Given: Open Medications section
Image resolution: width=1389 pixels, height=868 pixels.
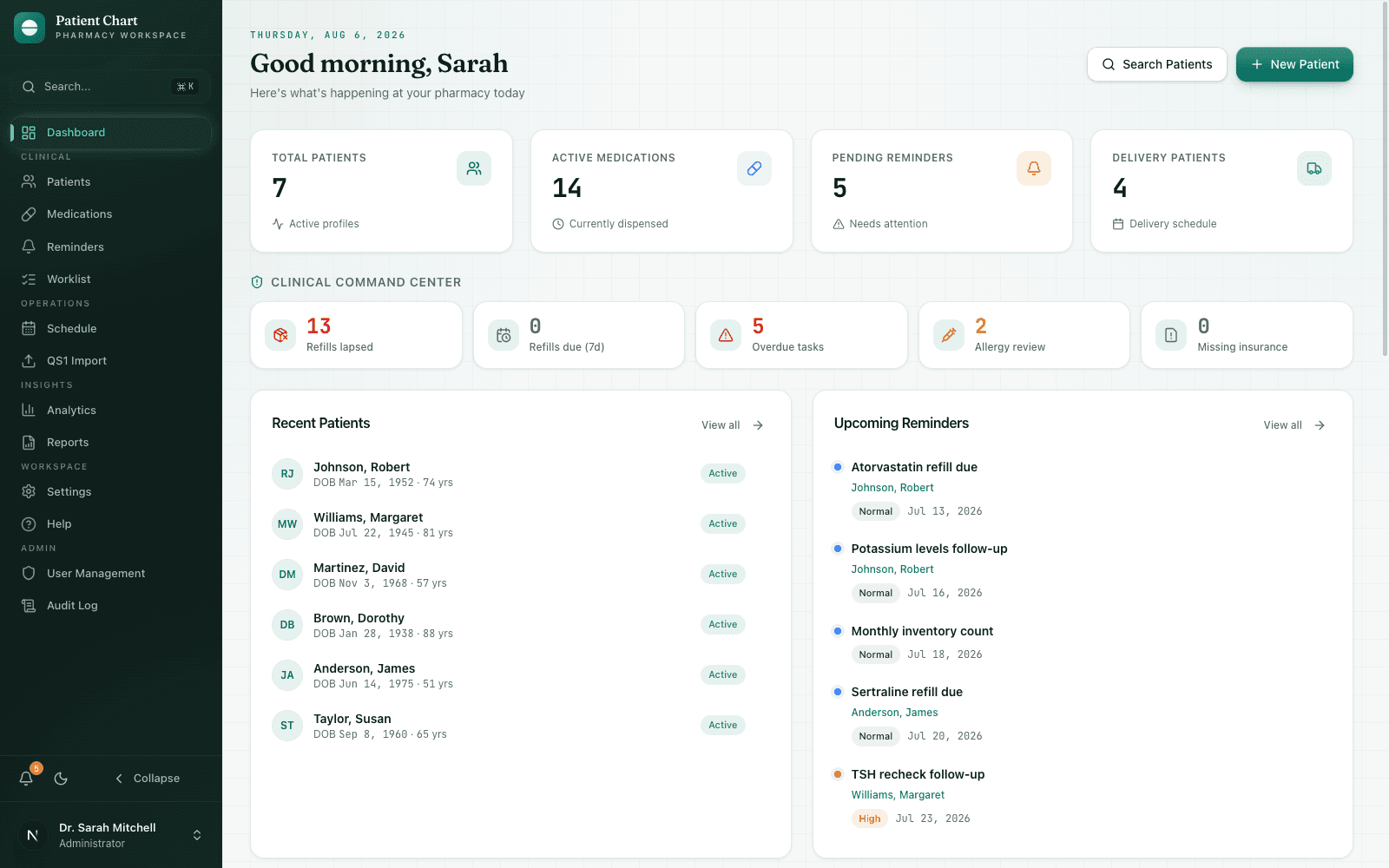Looking at the screenshot, I should pos(111,214).
